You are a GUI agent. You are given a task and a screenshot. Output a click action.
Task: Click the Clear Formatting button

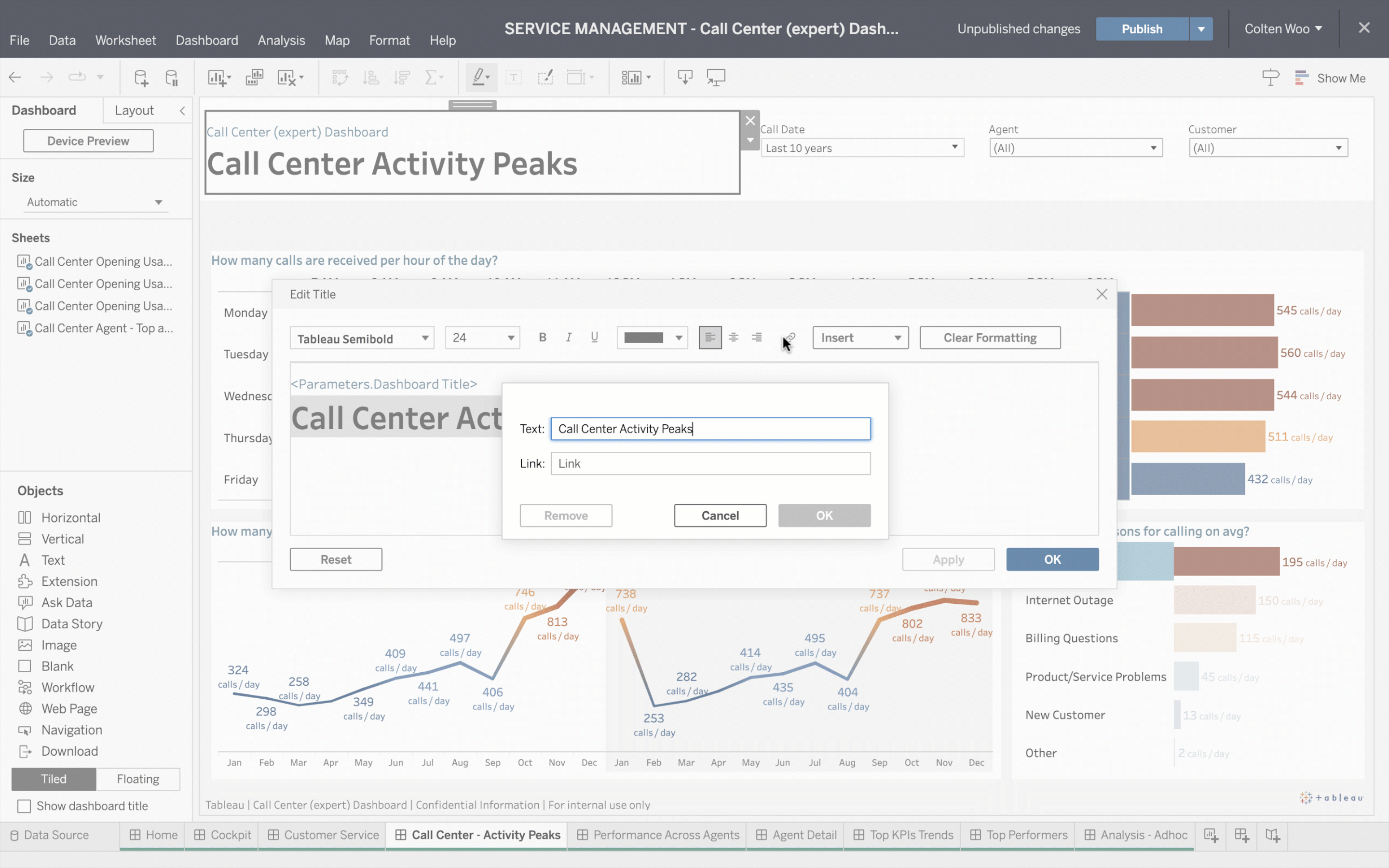[x=990, y=338]
